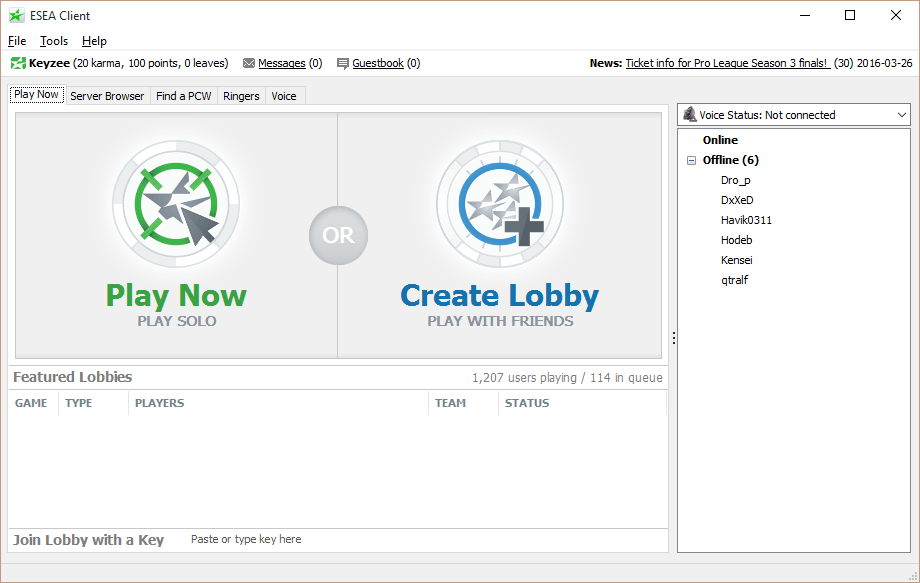Sort lobbies by the STATUS column
The width and height of the screenshot is (920, 583).
pyautogui.click(x=583, y=403)
